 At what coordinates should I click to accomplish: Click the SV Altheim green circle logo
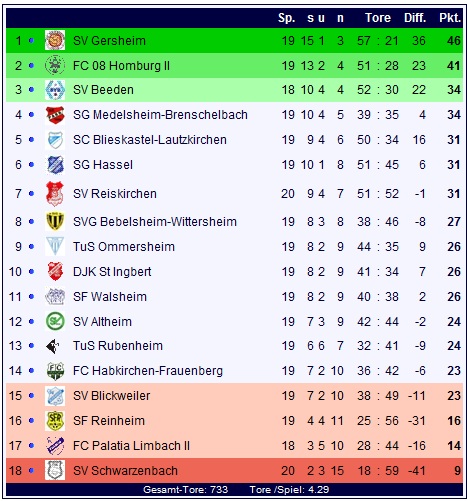(55, 321)
